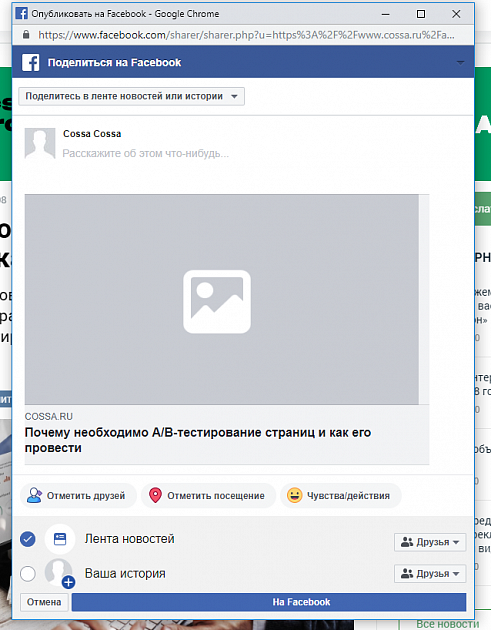This screenshot has width=491, height=630.
Task: Uncheck the 'Лента новостей' checkbox
Action: click(28, 539)
